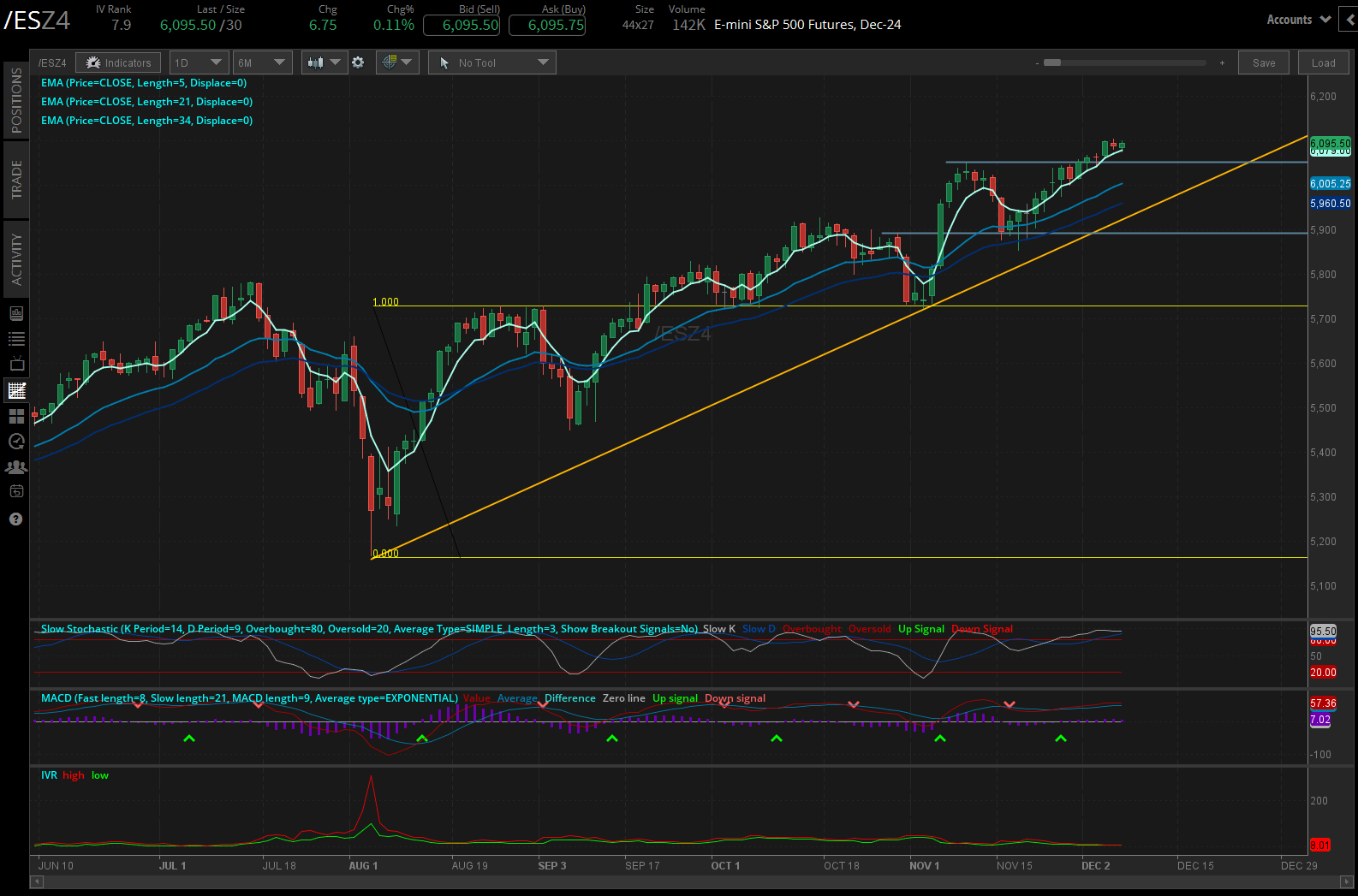Screen dimensions: 1358x896
Task: Open the people community icon in sidebar
Action: click(16, 467)
